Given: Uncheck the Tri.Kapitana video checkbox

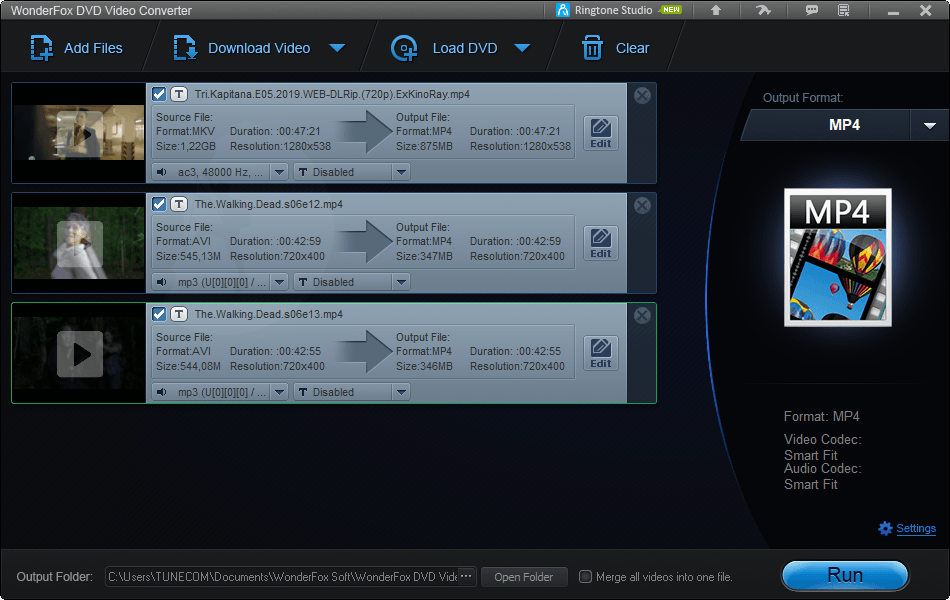Looking at the screenshot, I should 159,94.
